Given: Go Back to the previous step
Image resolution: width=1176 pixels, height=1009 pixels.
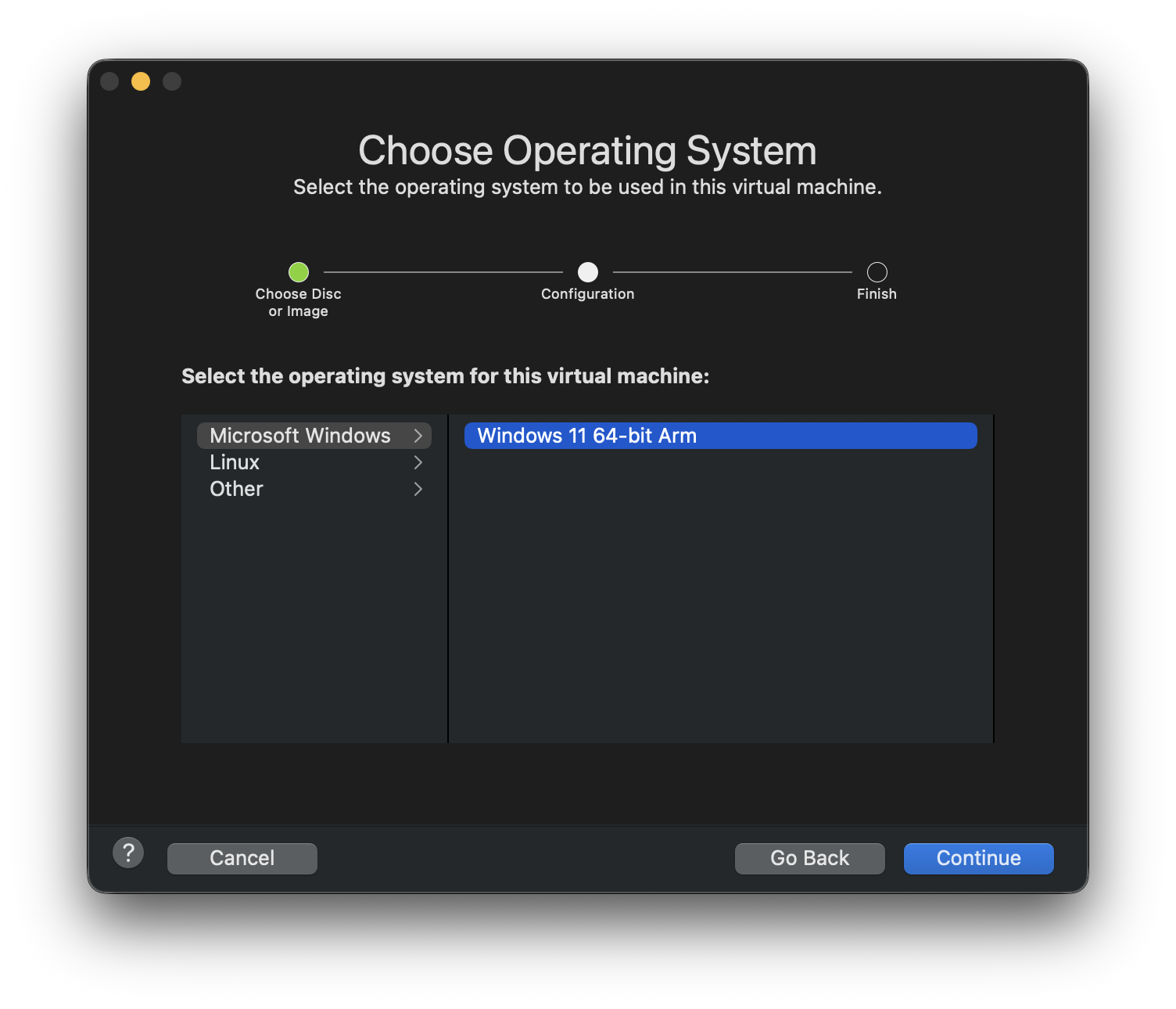Looking at the screenshot, I should click(x=809, y=858).
